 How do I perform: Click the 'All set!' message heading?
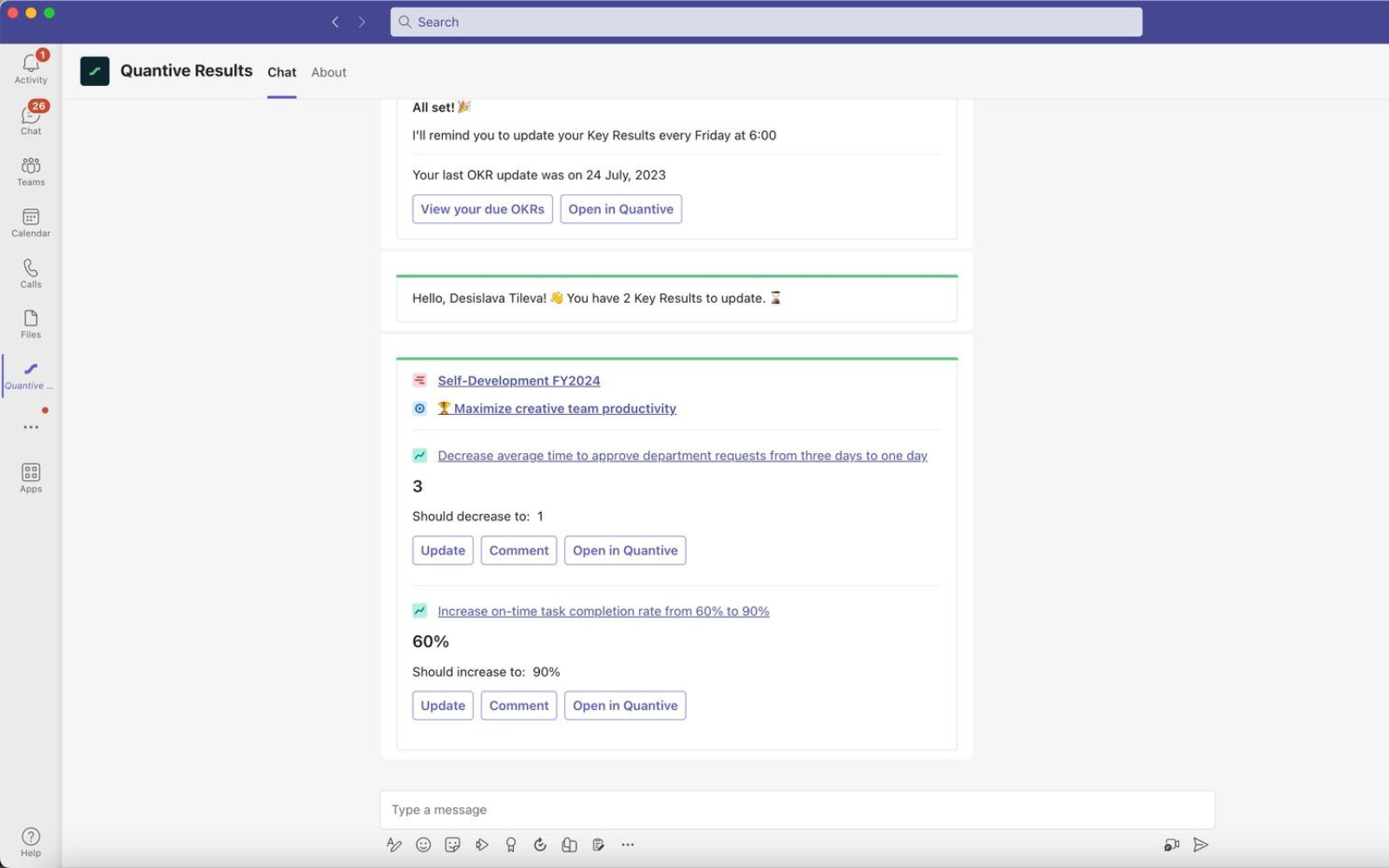[441, 107]
